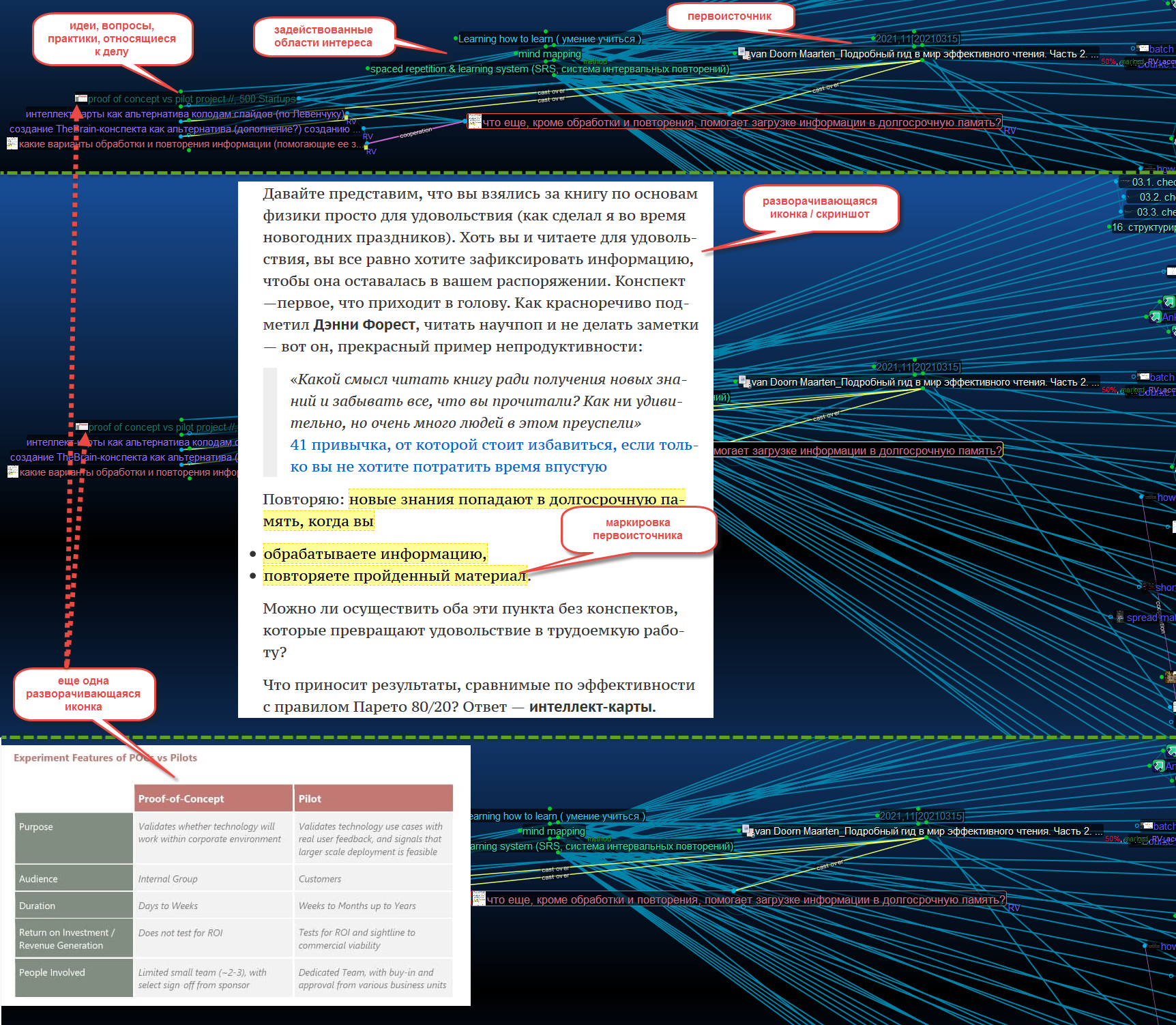The width and height of the screenshot is (1176, 1025).
Task: Click thumbnail icon on "proof of concept vs pilot project"
Action: click(82, 98)
